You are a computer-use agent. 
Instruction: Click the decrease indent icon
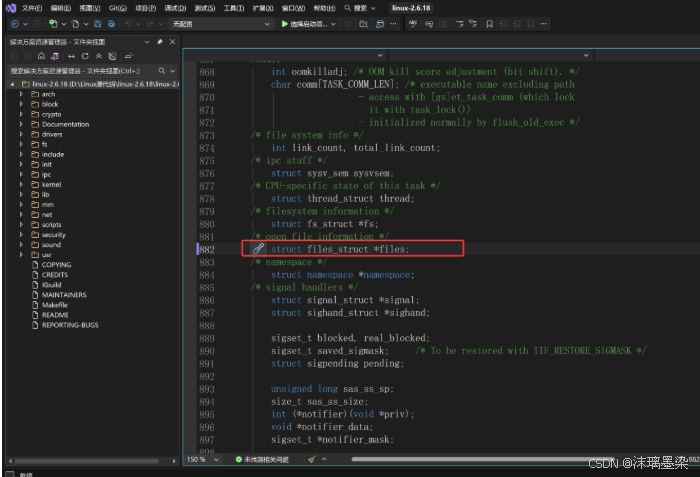(x=460, y=24)
